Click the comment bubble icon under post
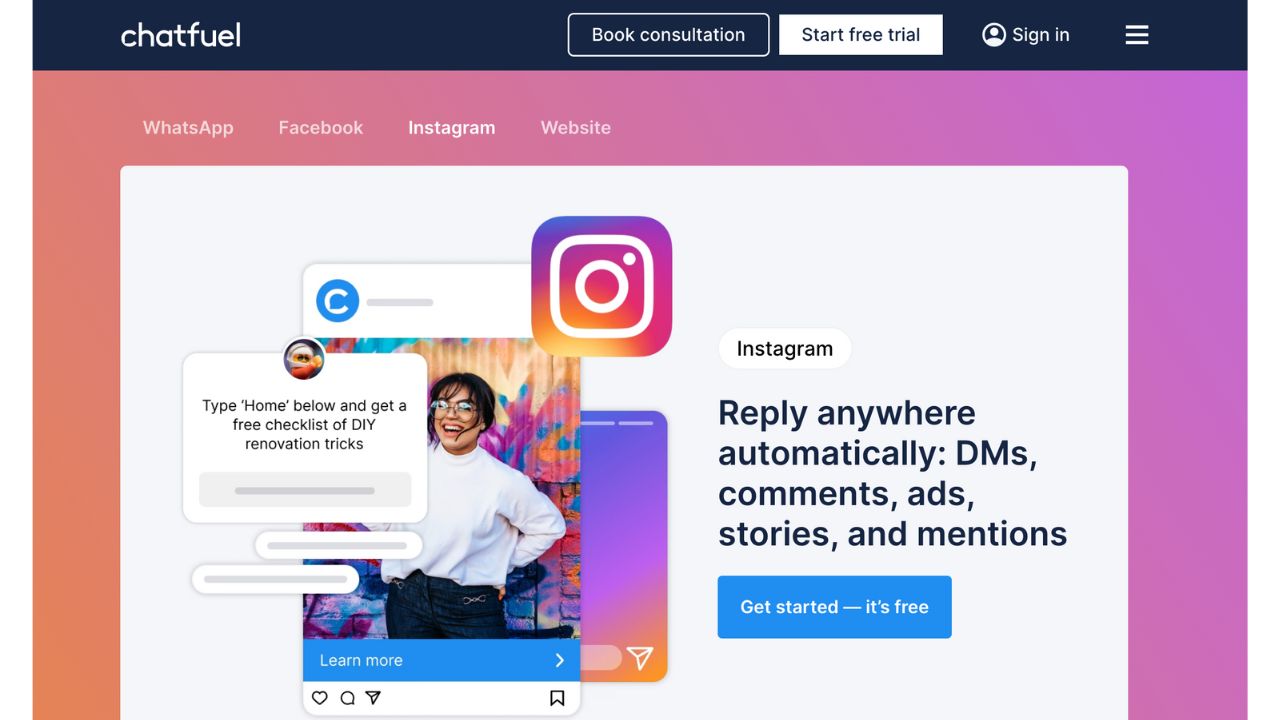 (347, 698)
